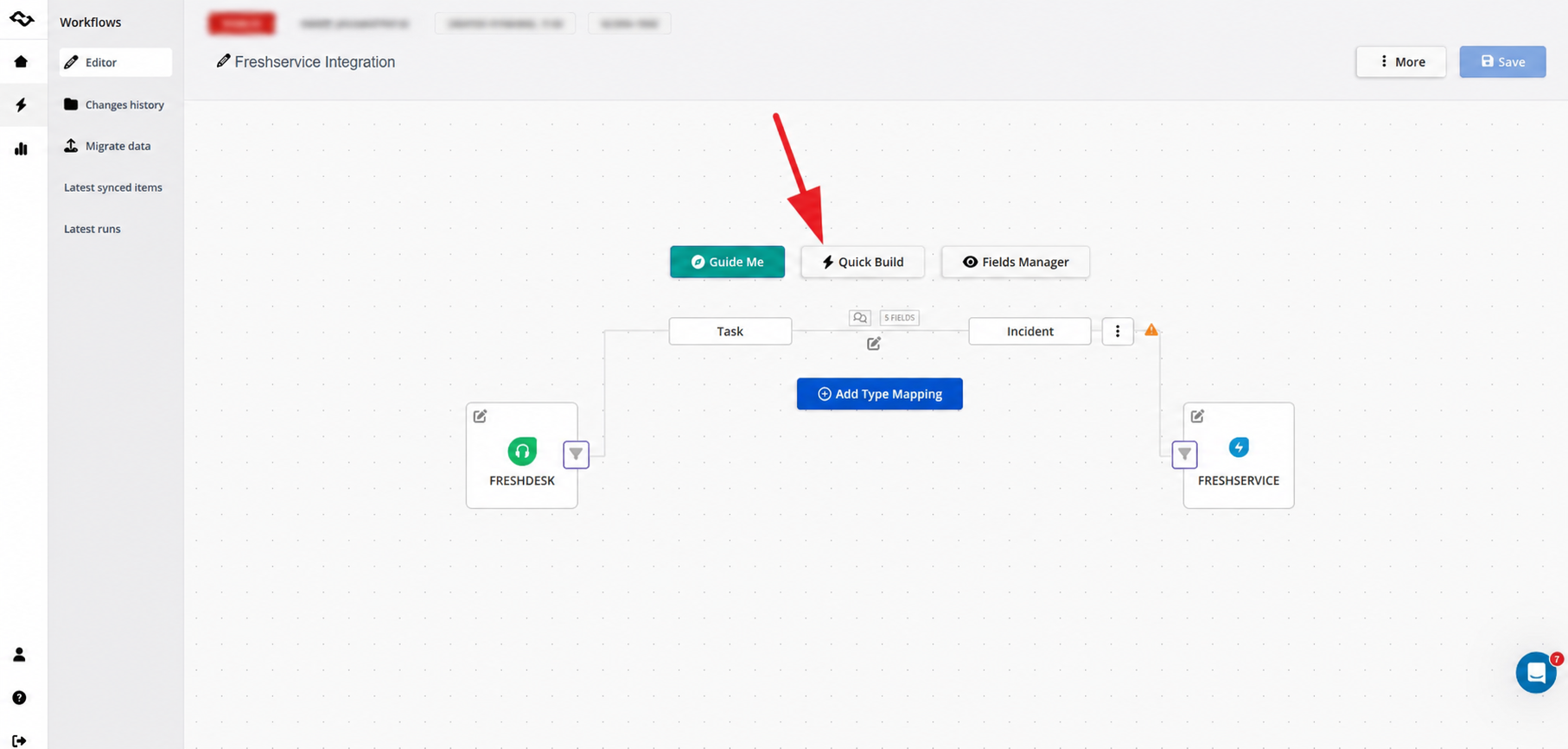The width and height of the screenshot is (1568, 749).
Task: Click the app logo in sidebar
Action: click(22, 19)
